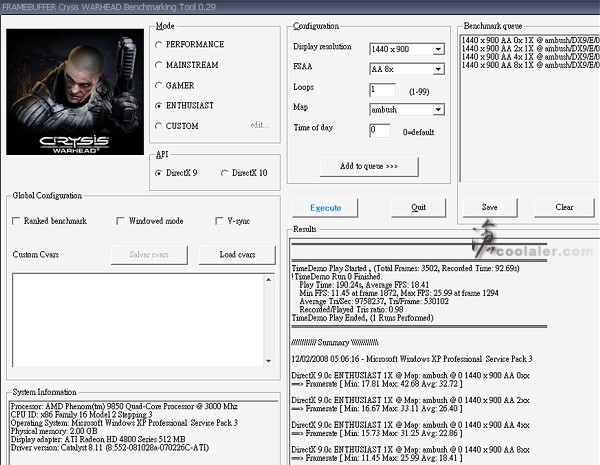Clear the benchmark queue

point(564,207)
